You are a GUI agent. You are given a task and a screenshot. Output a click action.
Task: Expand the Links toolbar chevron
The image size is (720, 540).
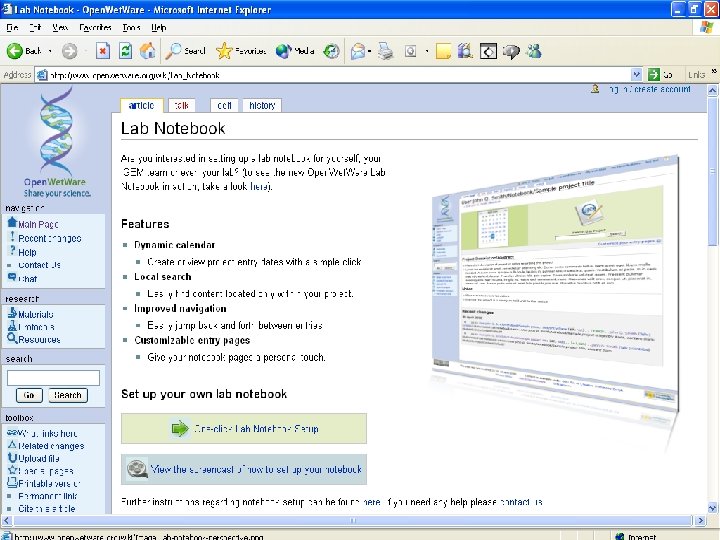tap(714, 72)
